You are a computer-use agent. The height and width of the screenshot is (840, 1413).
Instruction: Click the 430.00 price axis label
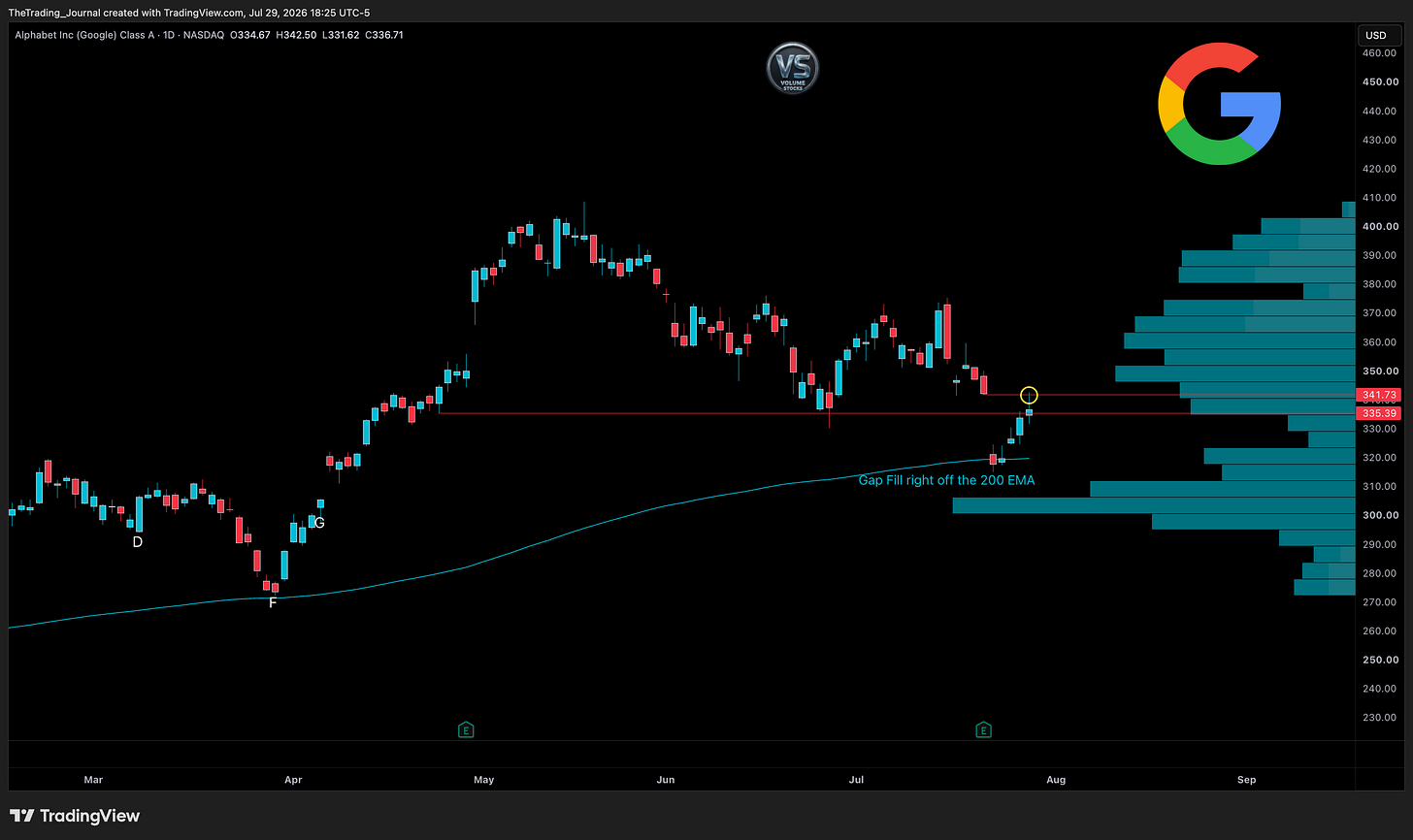(x=1378, y=140)
